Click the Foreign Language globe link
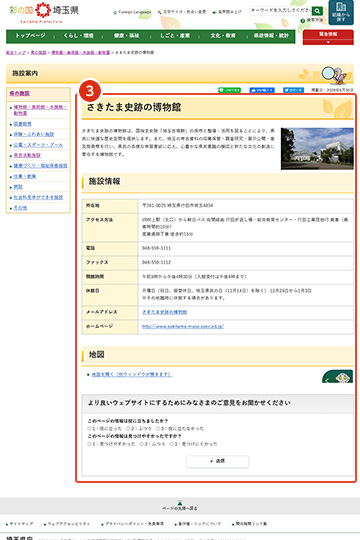This screenshot has width=360, height=540. coord(132,12)
